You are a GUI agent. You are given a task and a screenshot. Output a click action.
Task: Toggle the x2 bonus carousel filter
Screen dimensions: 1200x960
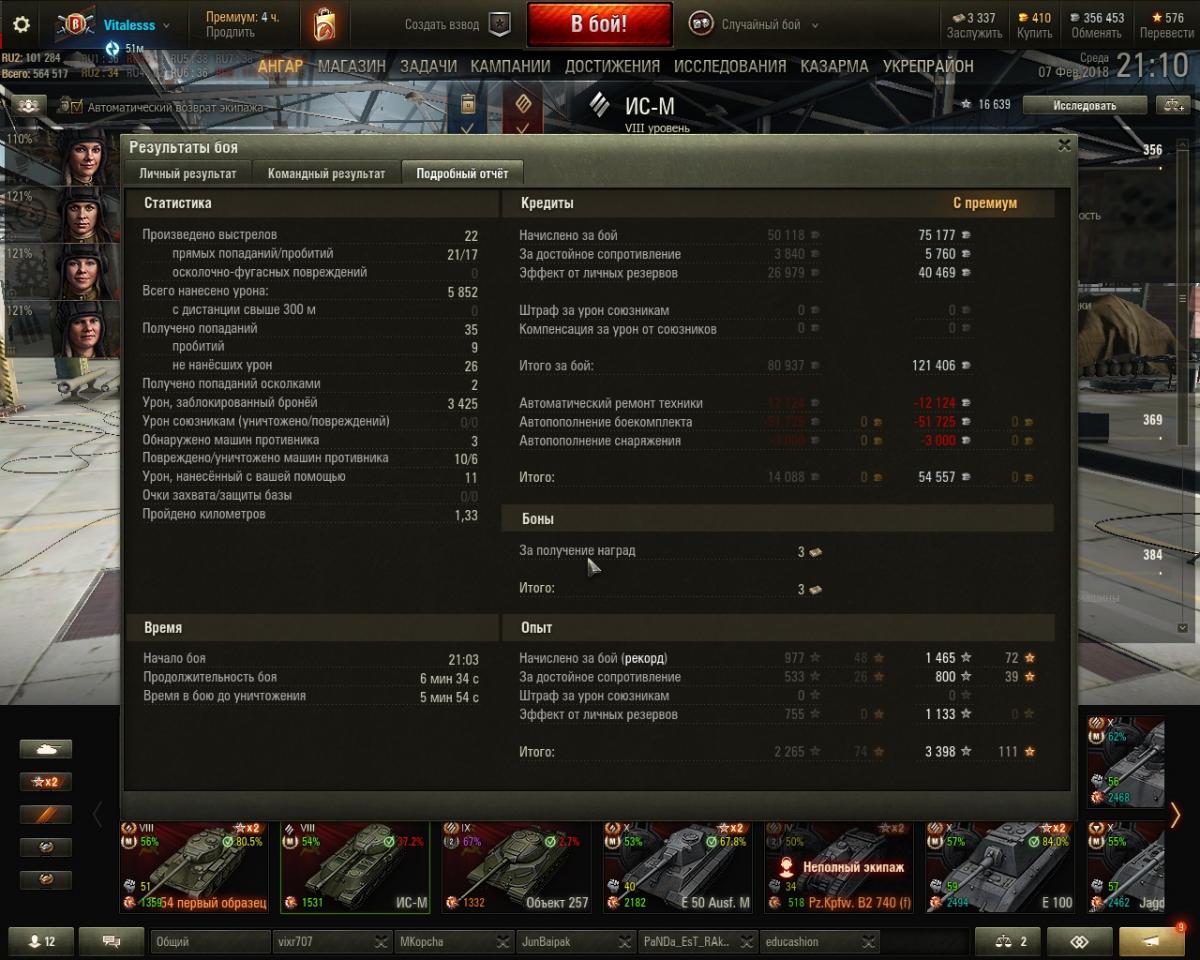[46, 781]
